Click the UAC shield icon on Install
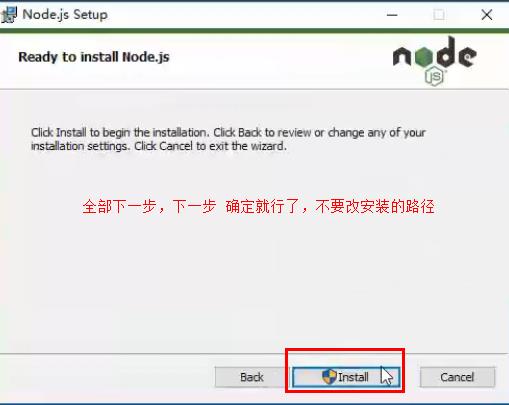Viewport: 509px width, 405px height. [329, 377]
